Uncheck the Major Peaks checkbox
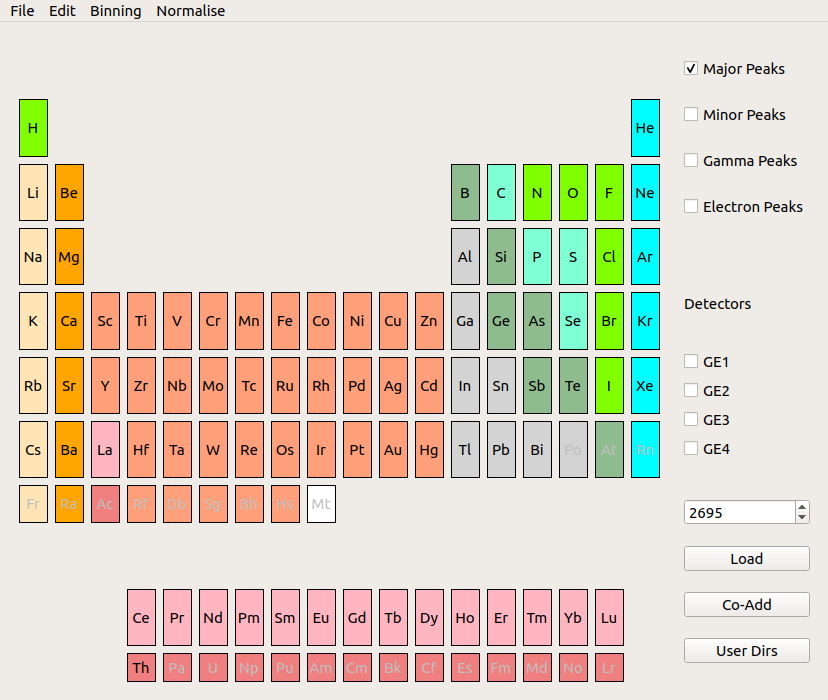The width and height of the screenshot is (828, 700). click(691, 69)
